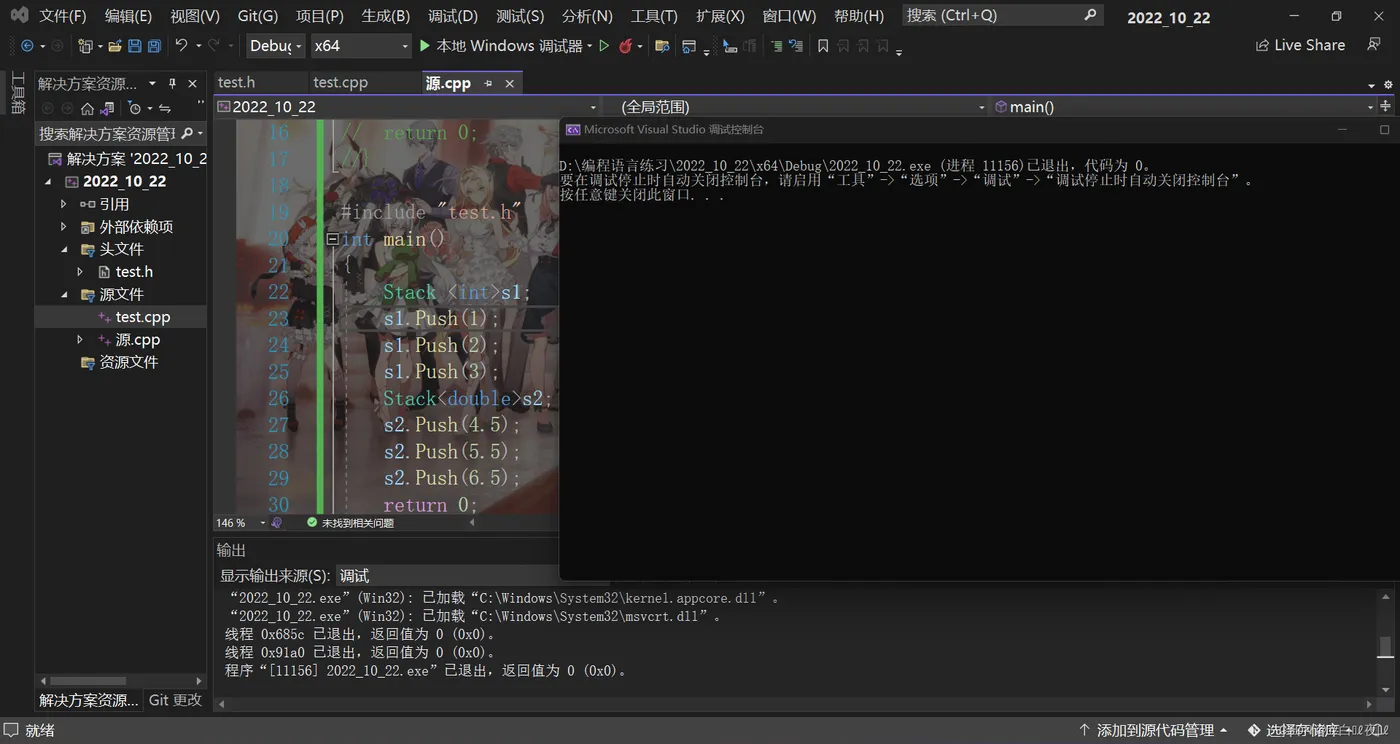Click the navigate backward arrow icon
This screenshot has width=1400, height=744.
point(26,46)
